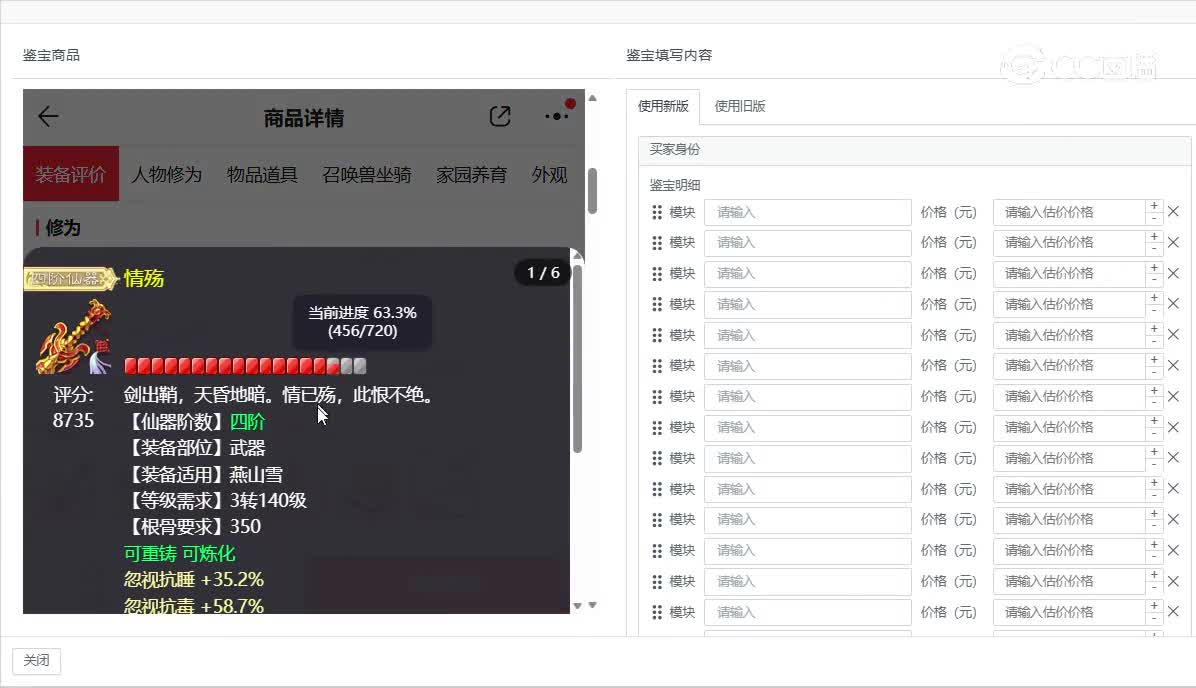The width and height of the screenshot is (1196, 688).
Task: Select the 外观 tab
Action: tap(549, 175)
